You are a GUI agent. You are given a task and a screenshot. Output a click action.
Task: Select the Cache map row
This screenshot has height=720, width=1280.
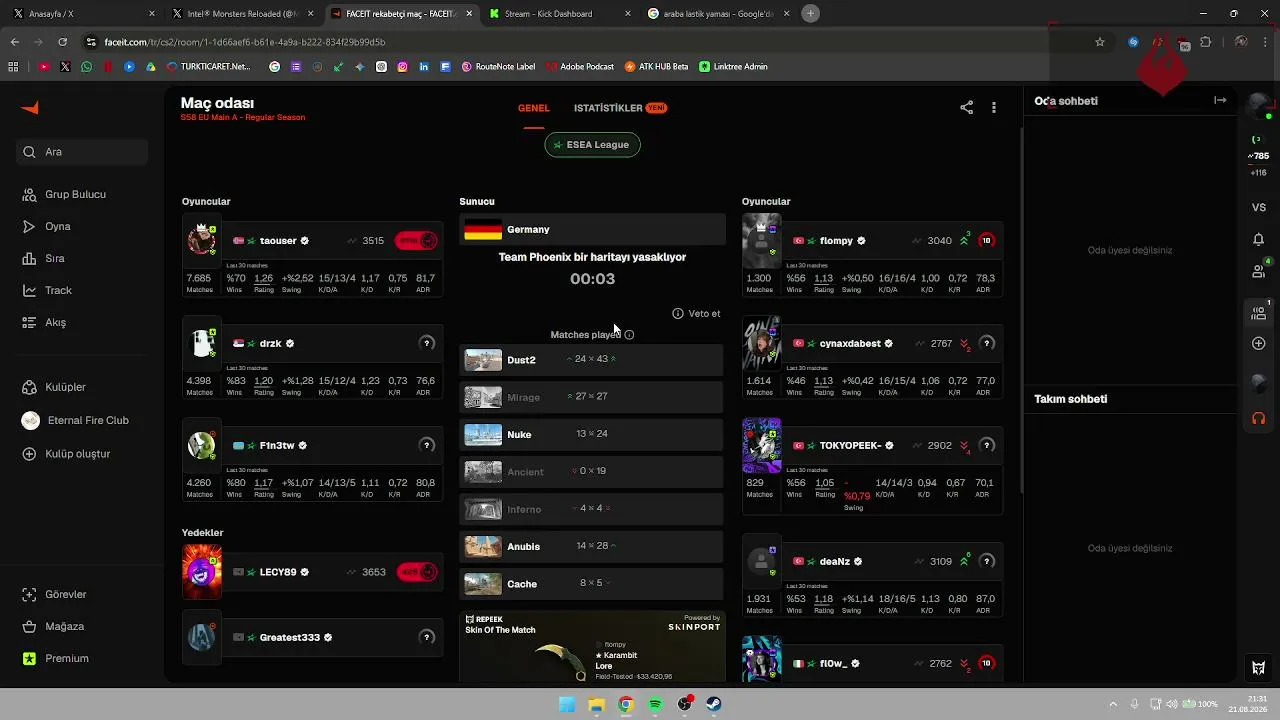click(591, 584)
